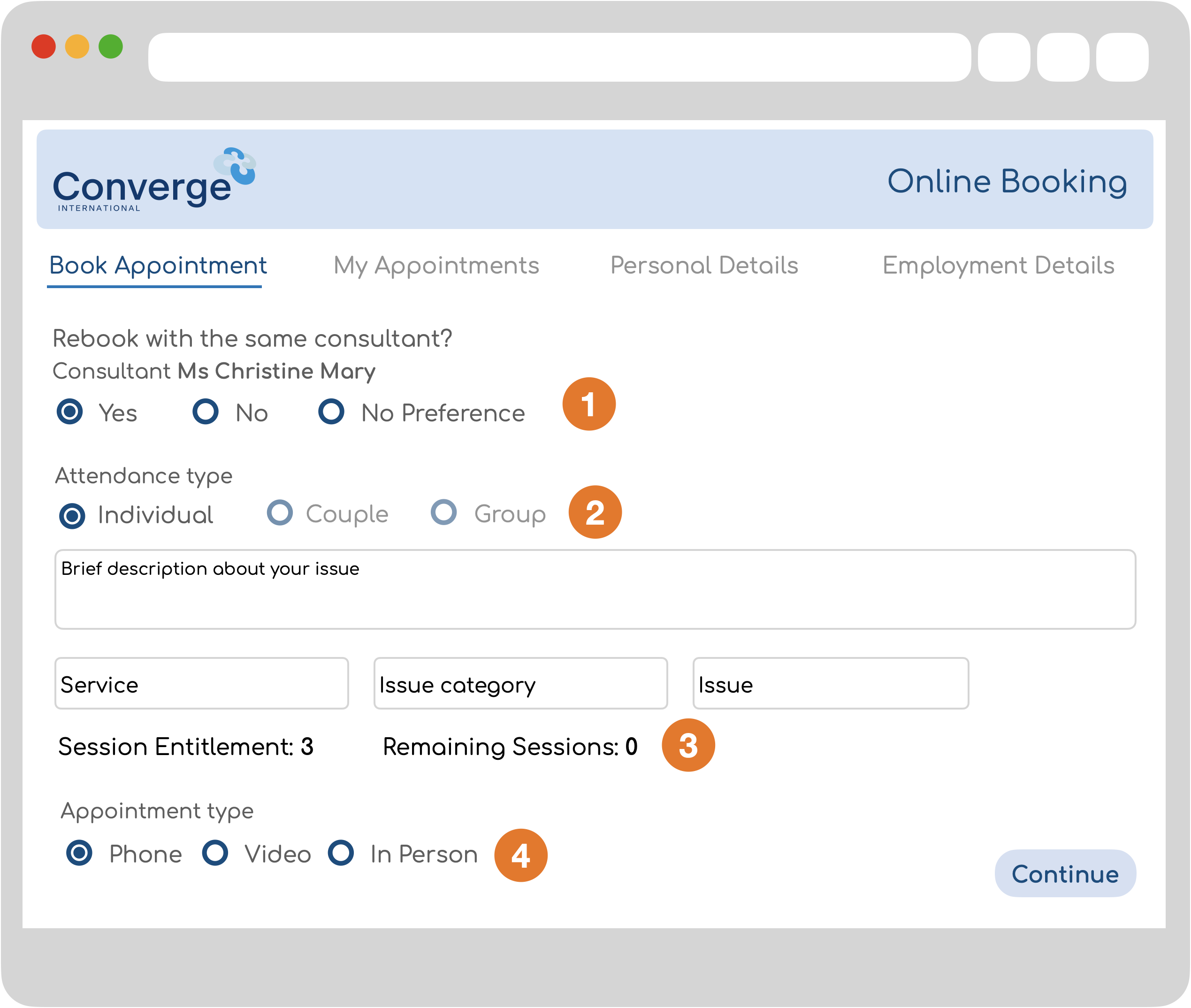Click the orange step 2 marker
This screenshot has width=1191, height=1008.
click(x=595, y=512)
